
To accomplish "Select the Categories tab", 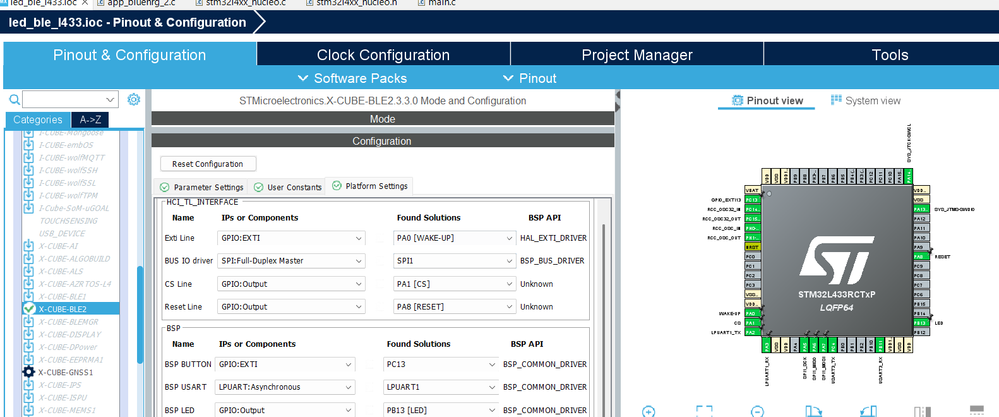I will [x=38, y=120].
